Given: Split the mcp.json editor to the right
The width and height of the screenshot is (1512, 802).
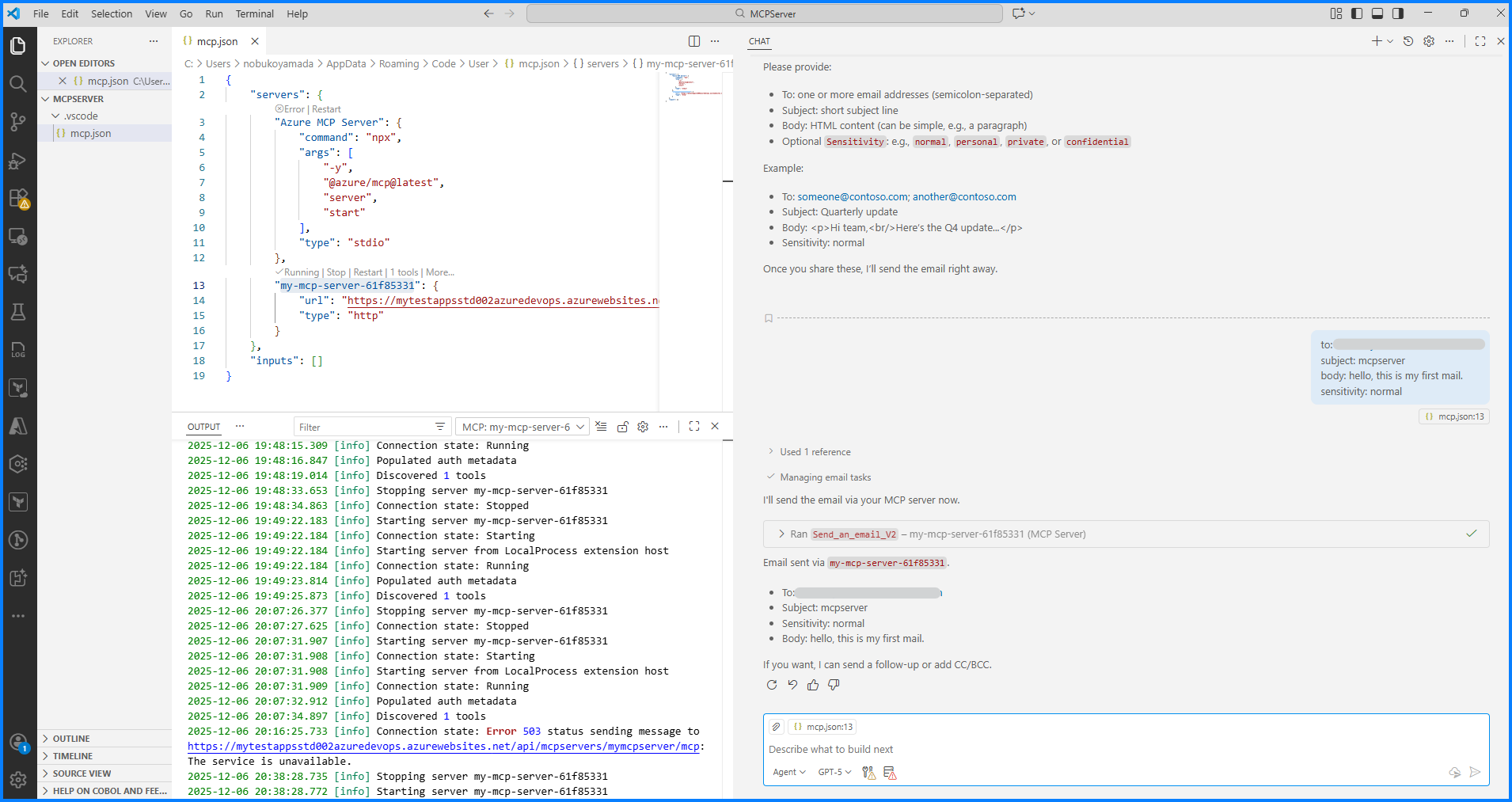Looking at the screenshot, I should 694,41.
